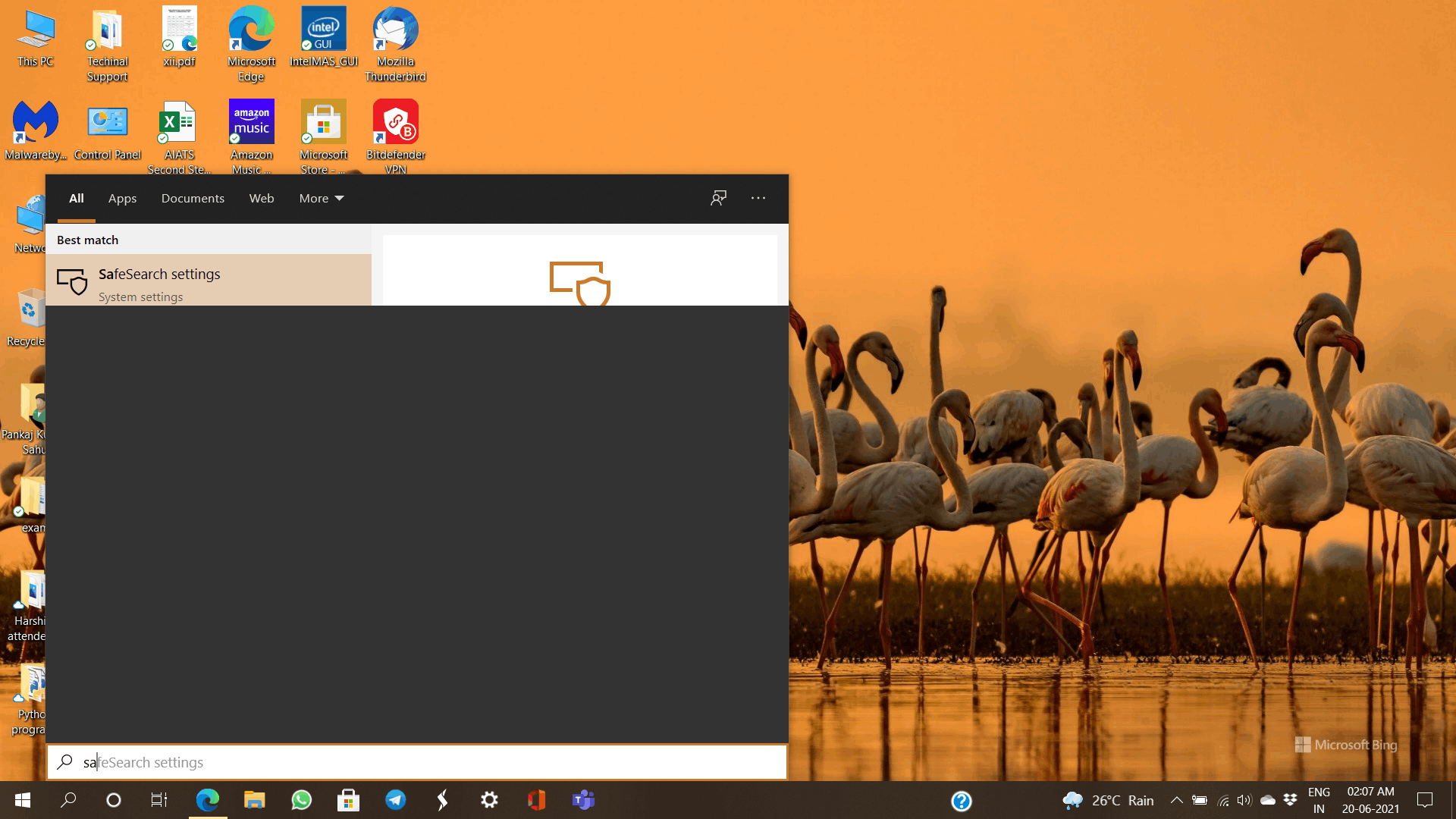Viewport: 1456px width, 819px height.
Task: Open the volume control tray icon
Action: click(x=1244, y=800)
